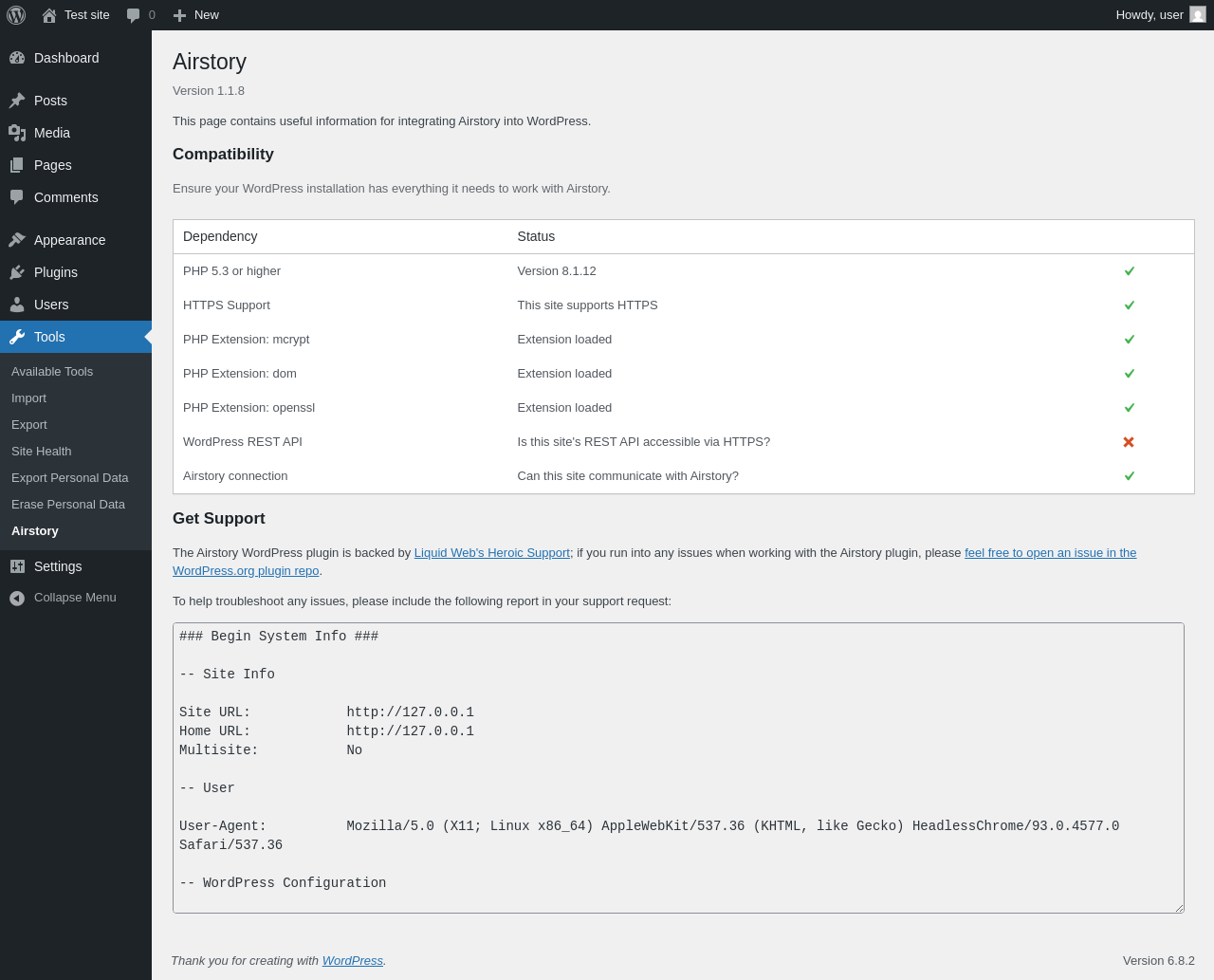Open Liquid Web's Heroic Support link
This screenshot has height=980, width=1214.
[492, 553]
